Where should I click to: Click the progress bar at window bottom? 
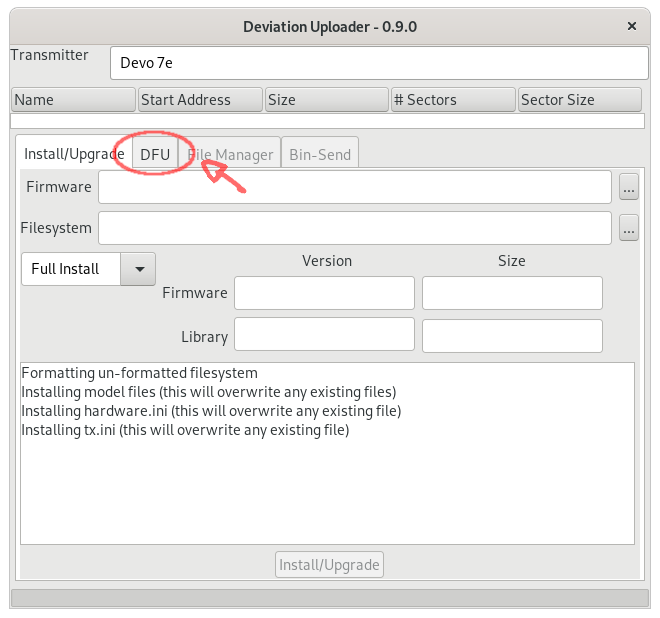tap(330, 598)
